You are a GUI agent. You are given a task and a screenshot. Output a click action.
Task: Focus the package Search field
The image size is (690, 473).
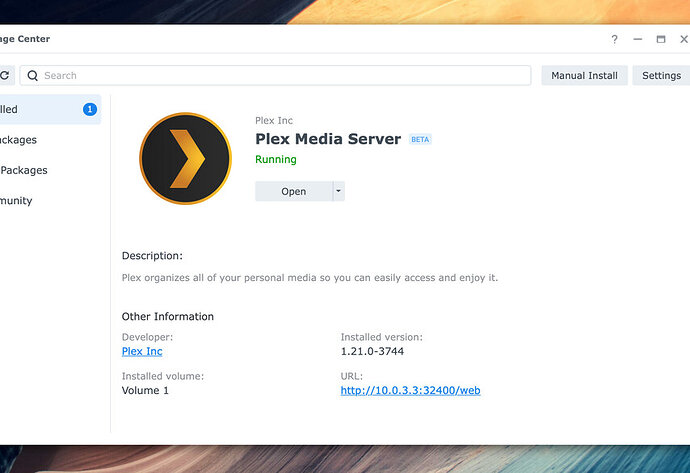click(275, 76)
